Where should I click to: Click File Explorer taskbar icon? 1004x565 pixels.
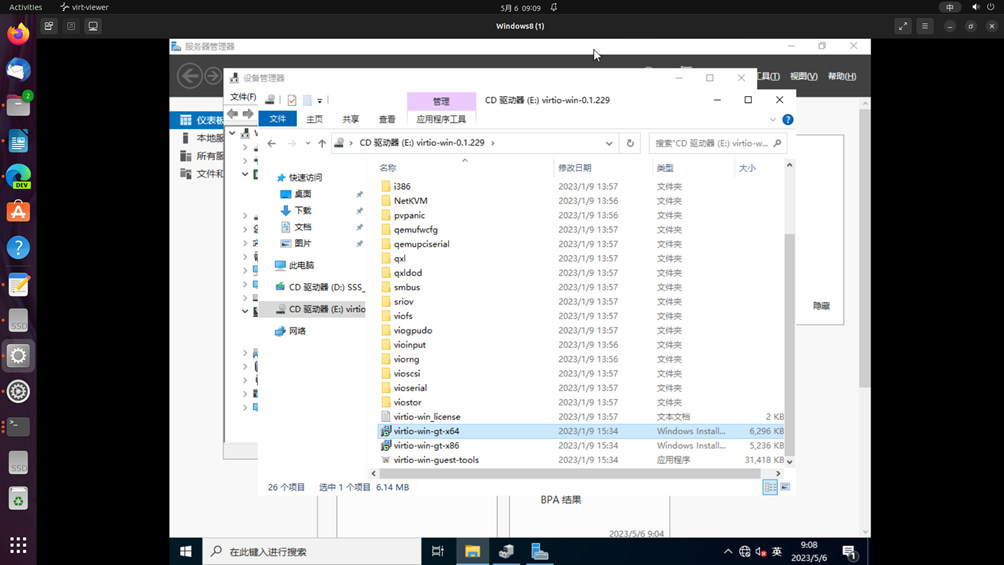[473, 552]
